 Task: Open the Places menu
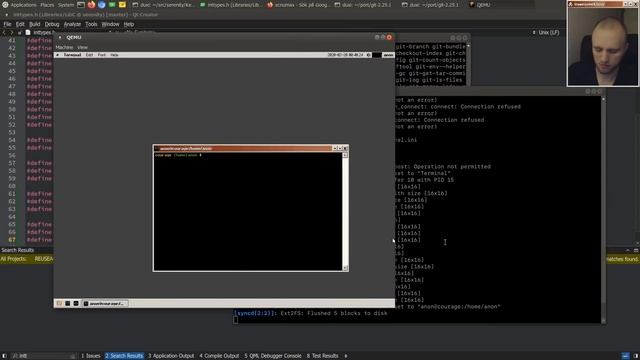tap(47, 5)
